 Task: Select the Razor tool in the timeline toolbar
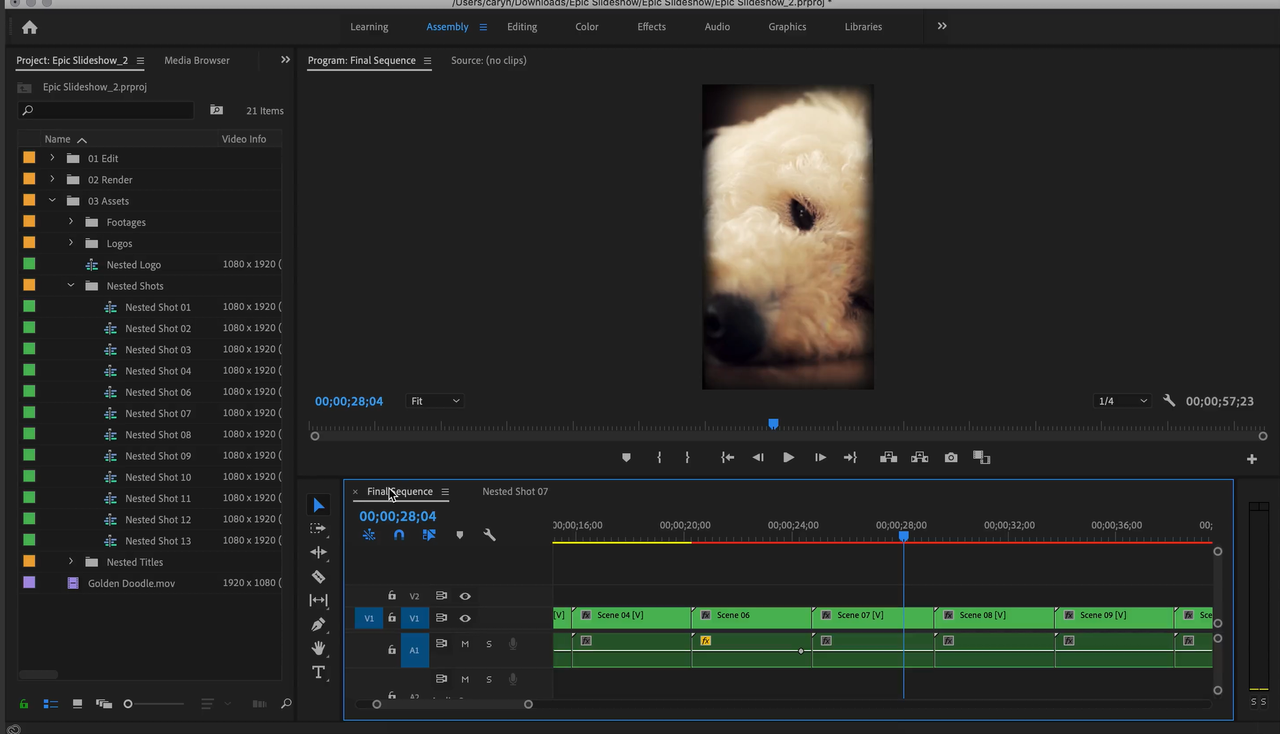(x=319, y=577)
